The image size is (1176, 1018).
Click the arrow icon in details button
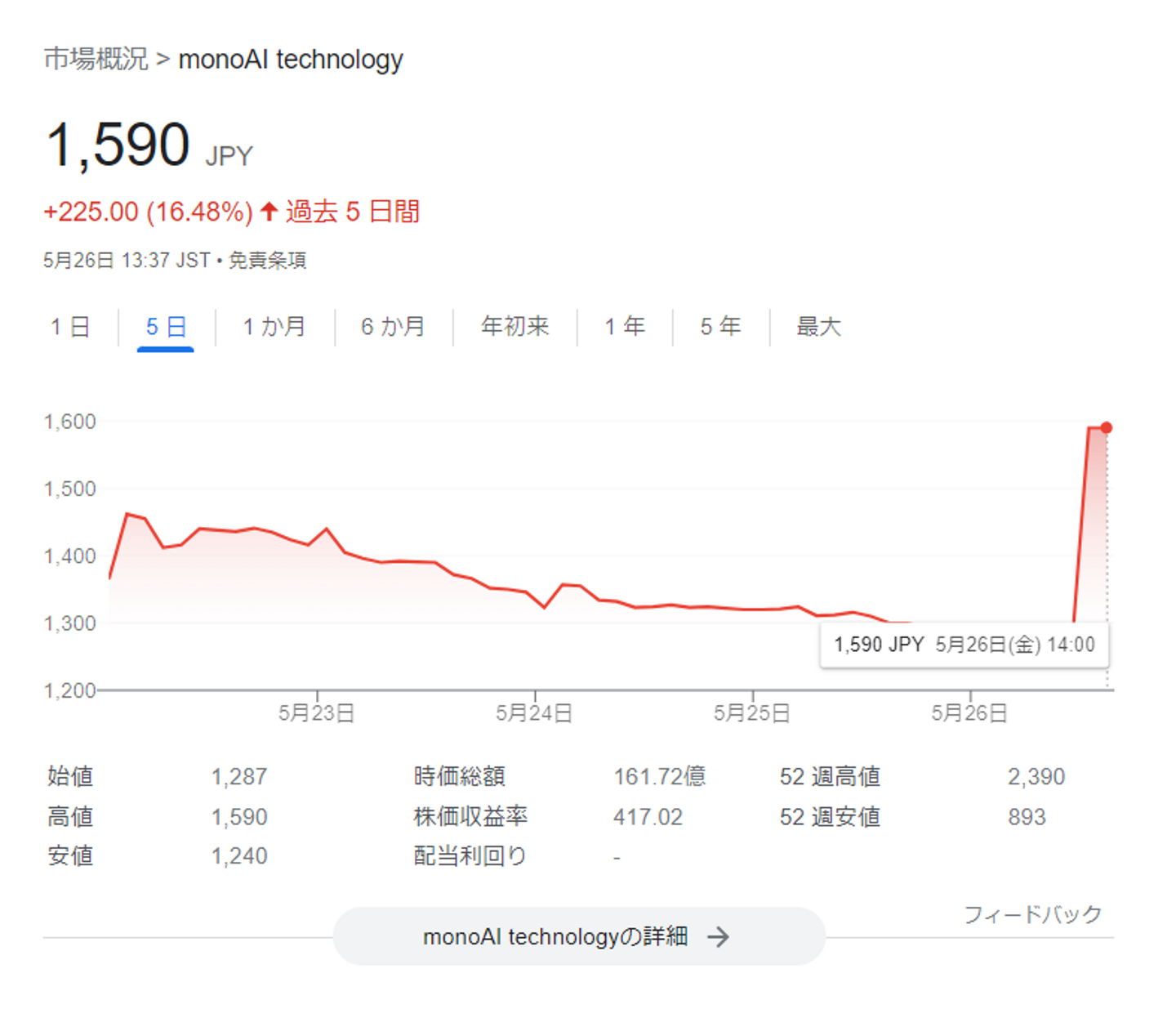pyautogui.click(x=718, y=936)
